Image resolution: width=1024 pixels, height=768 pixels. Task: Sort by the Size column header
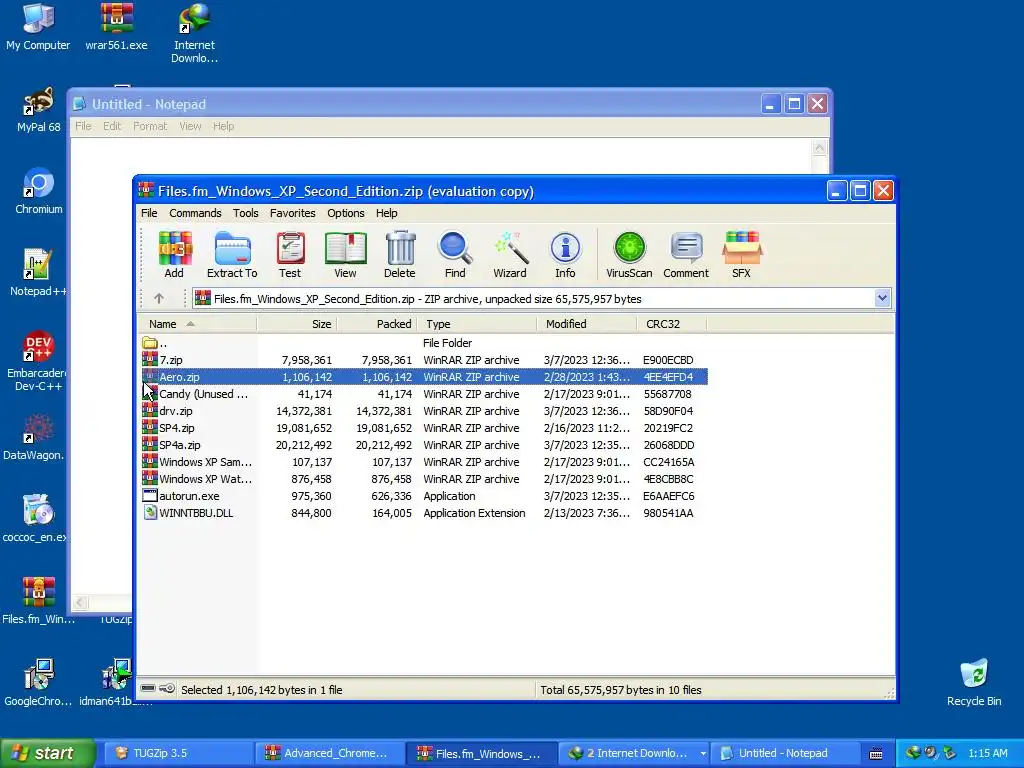(x=296, y=324)
